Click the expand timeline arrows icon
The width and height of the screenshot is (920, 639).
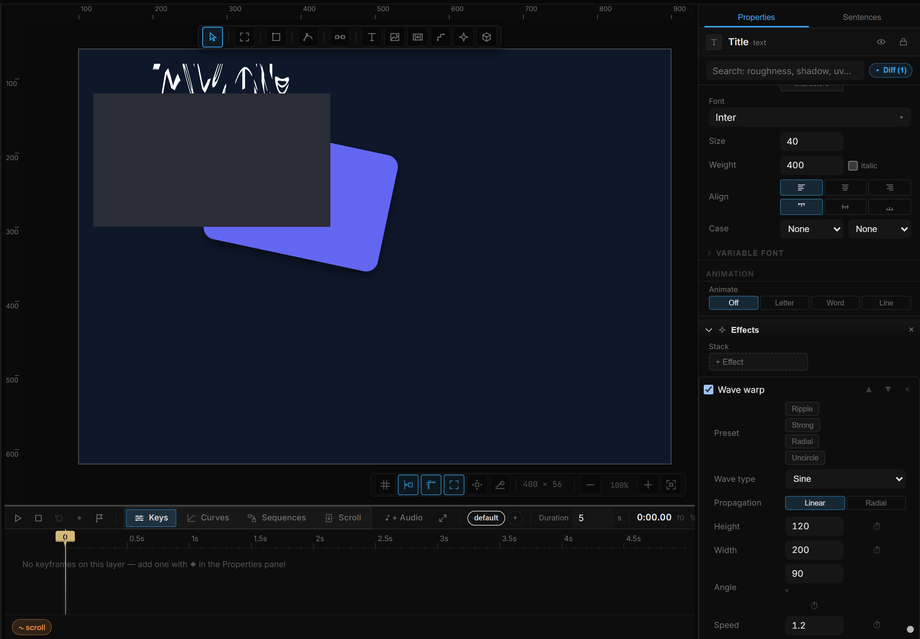443,518
